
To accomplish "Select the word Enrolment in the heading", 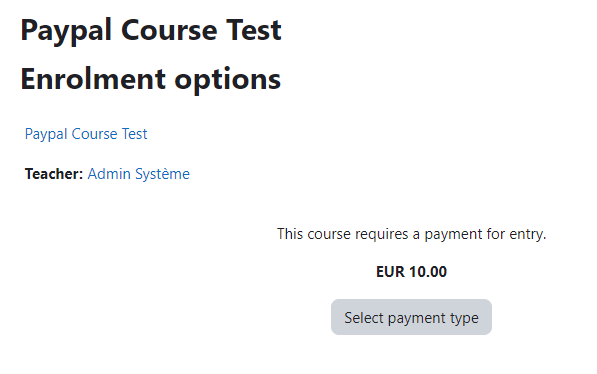I will click(93, 79).
